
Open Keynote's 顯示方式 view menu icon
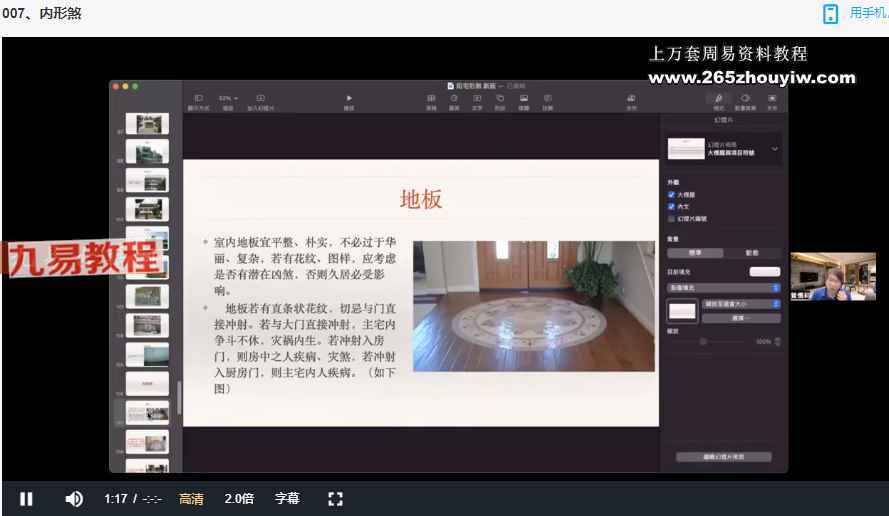(198, 99)
